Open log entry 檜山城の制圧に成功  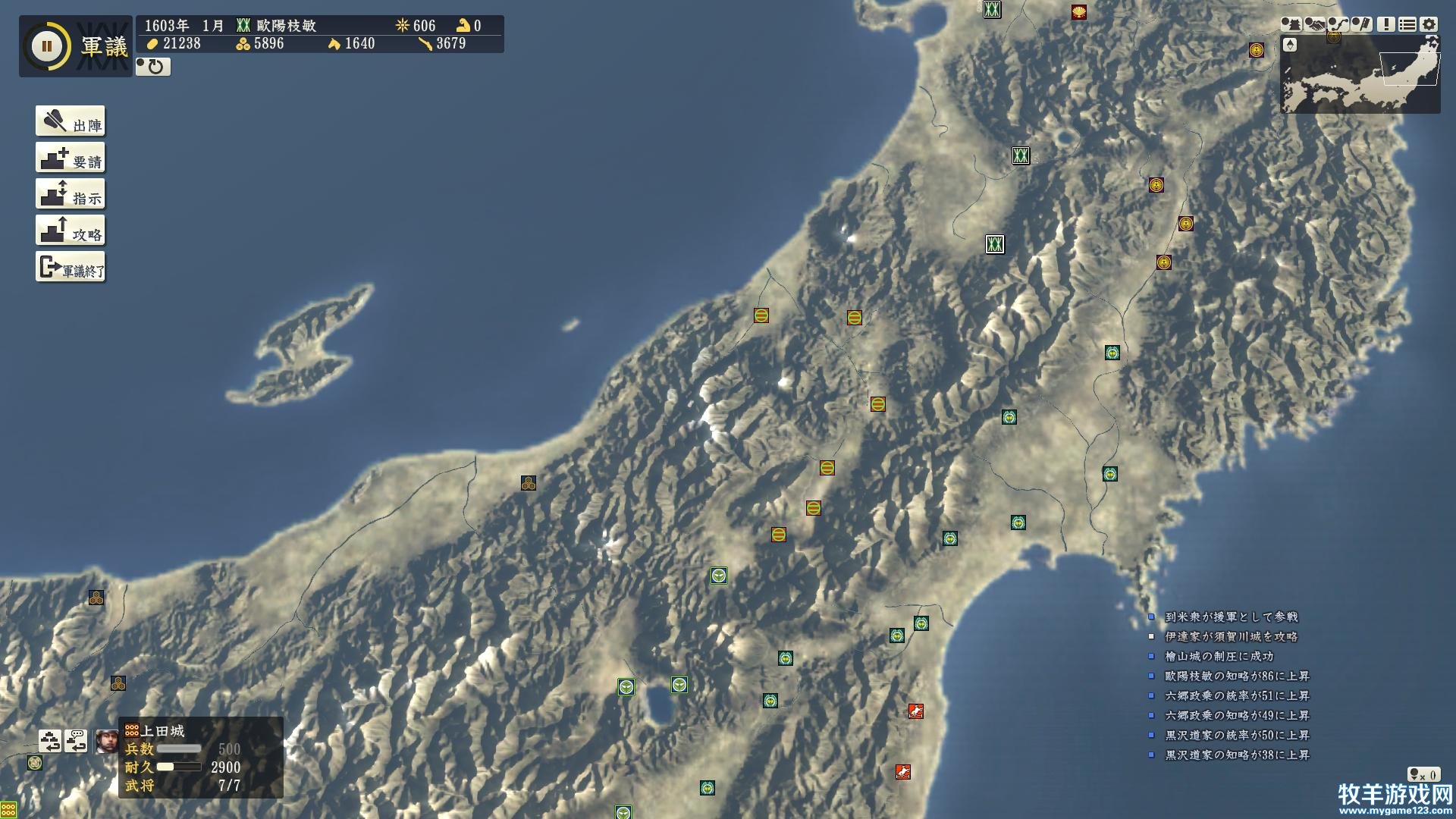coord(1219,656)
